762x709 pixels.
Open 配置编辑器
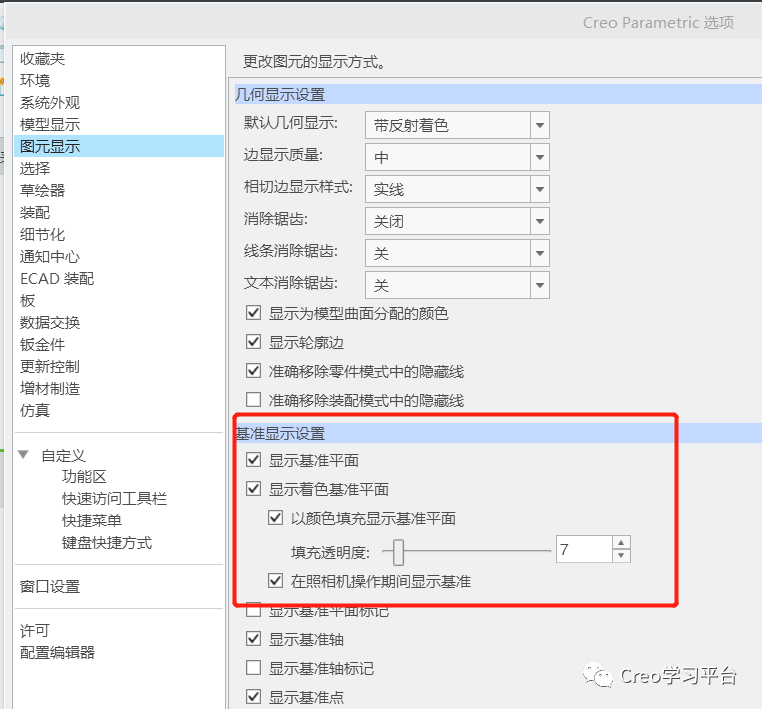57,653
